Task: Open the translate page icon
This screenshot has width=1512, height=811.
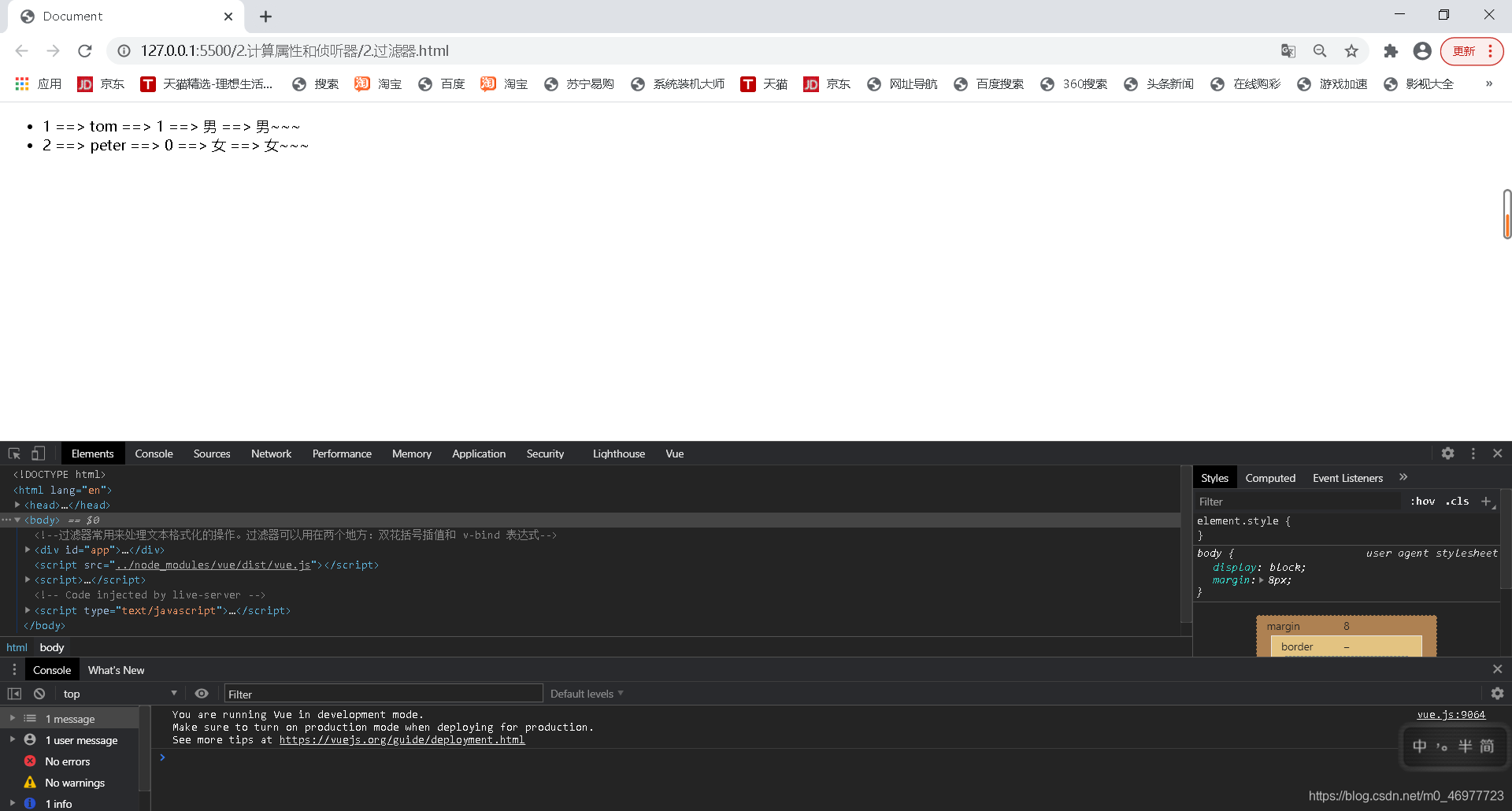Action: point(1288,51)
